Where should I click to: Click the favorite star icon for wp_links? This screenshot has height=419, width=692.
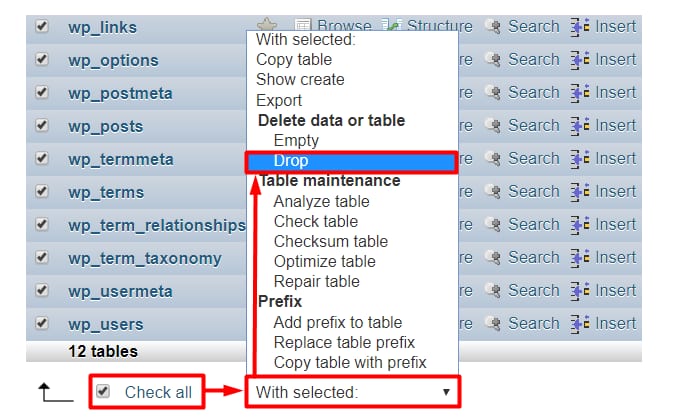pos(266,26)
